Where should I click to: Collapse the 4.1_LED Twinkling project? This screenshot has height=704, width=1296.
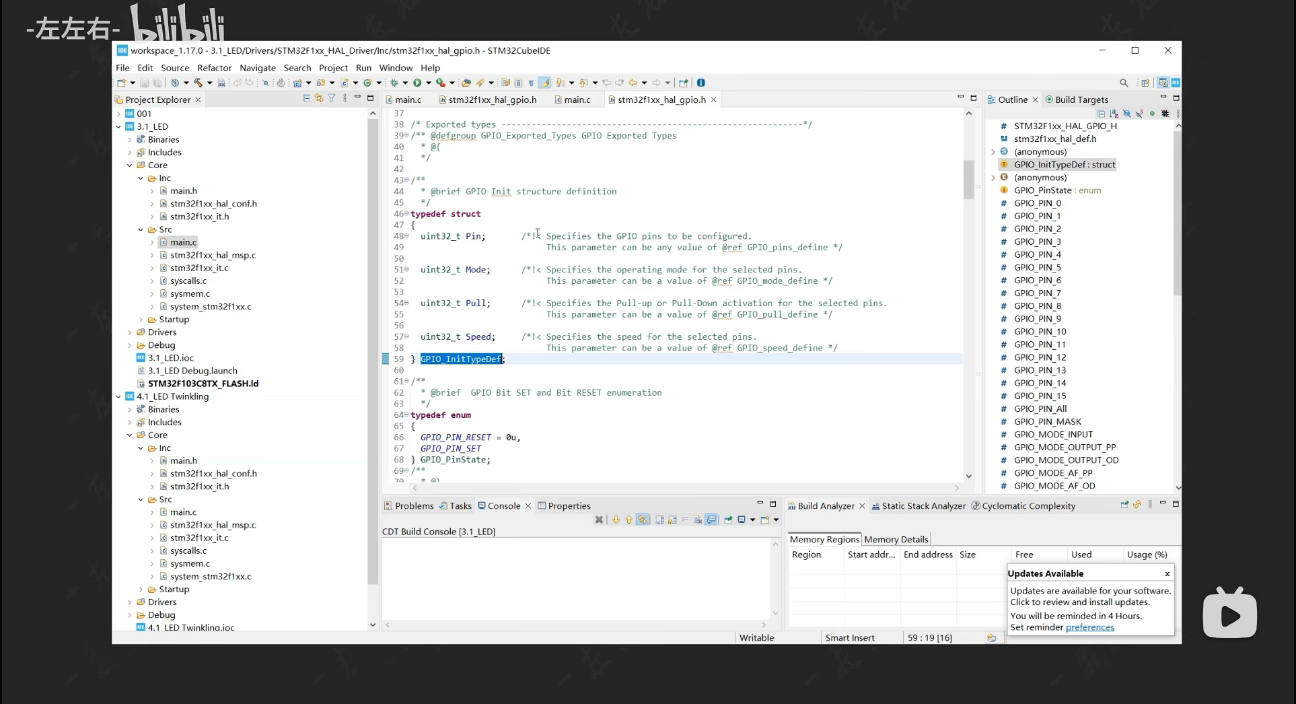pos(119,397)
